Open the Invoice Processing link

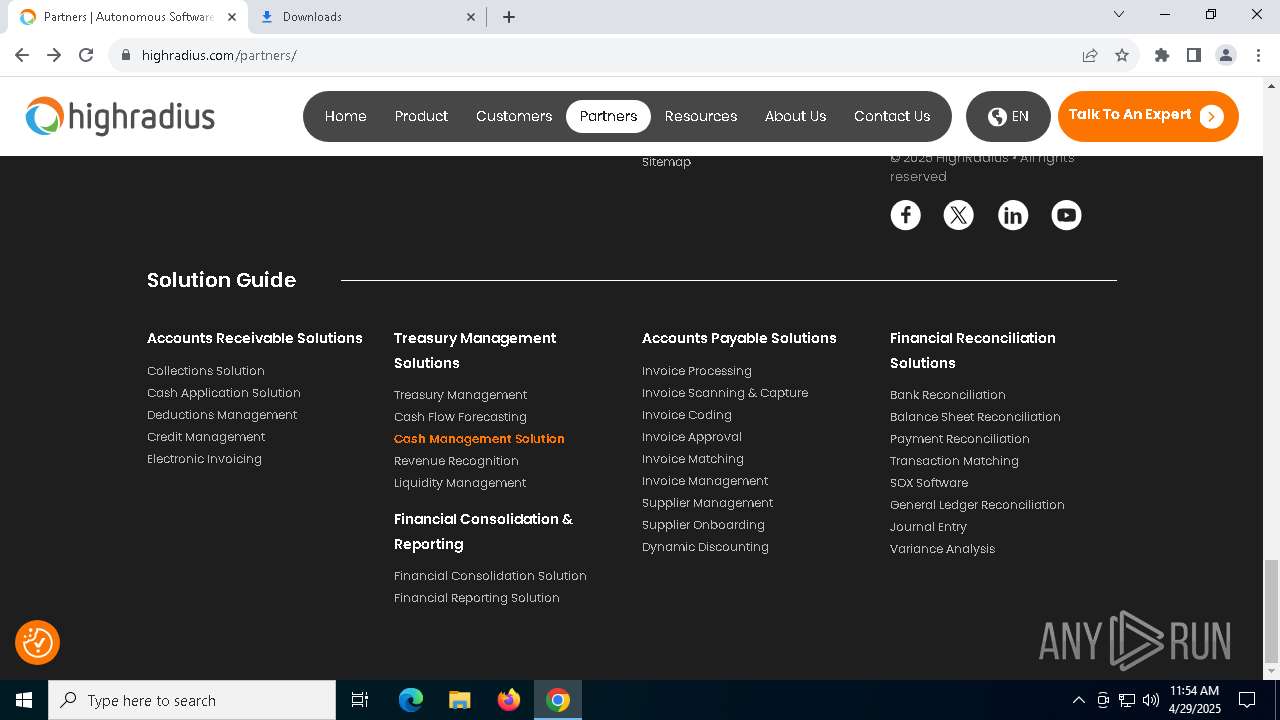coord(697,371)
